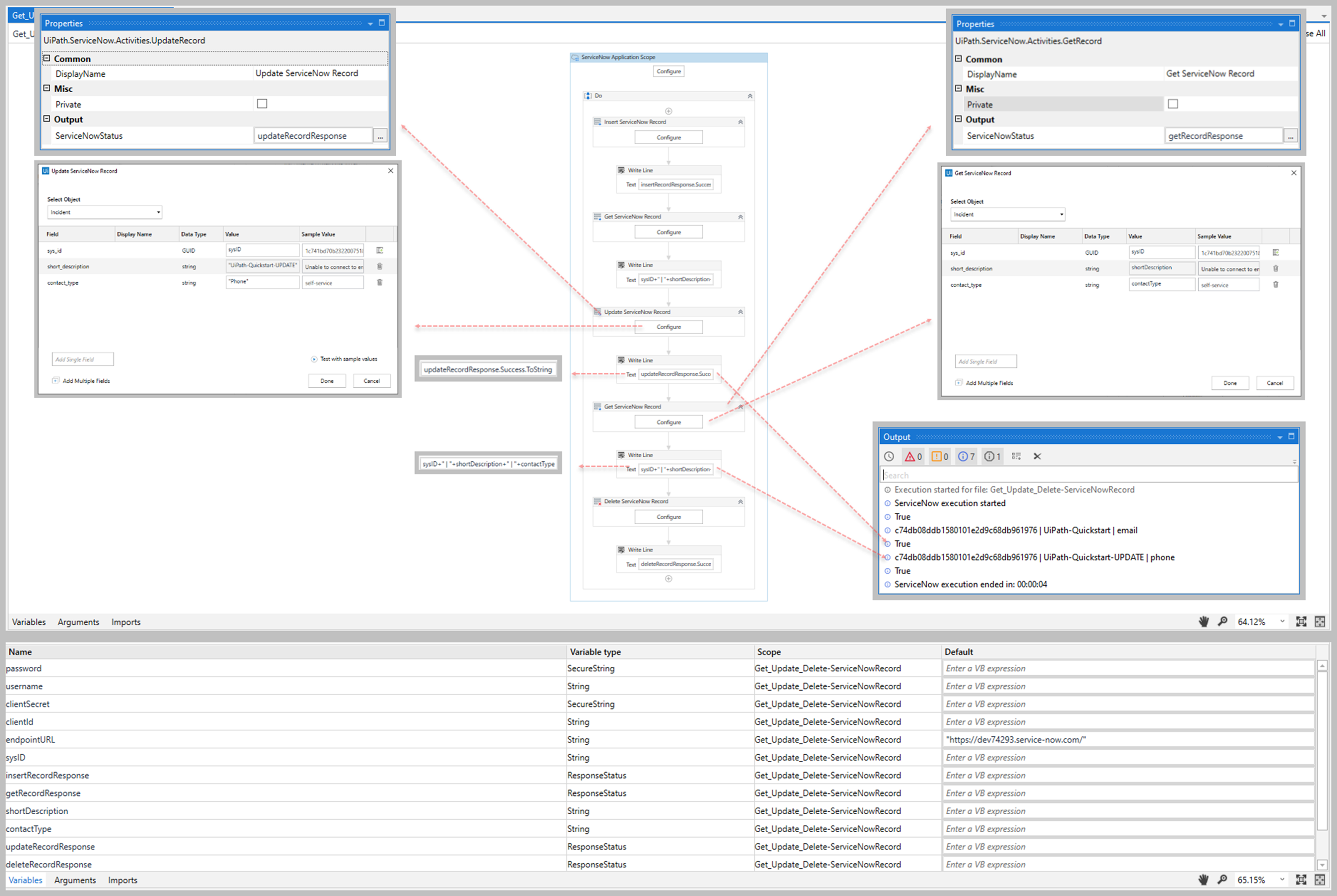Collapse the Common section in UpdateRecord properties
Image resolution: width=1337 pixels, height=896 pixels.
tap(48, 58)
